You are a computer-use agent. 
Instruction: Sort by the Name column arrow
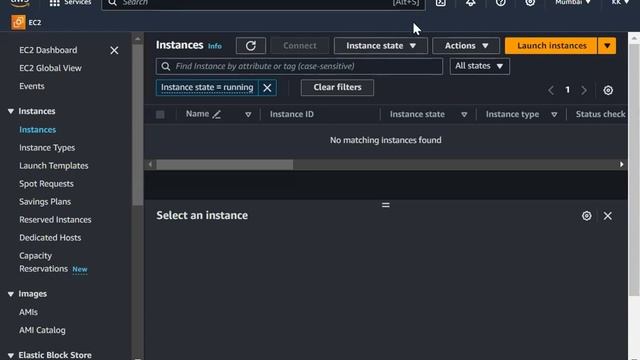click(x=248, y=115)
